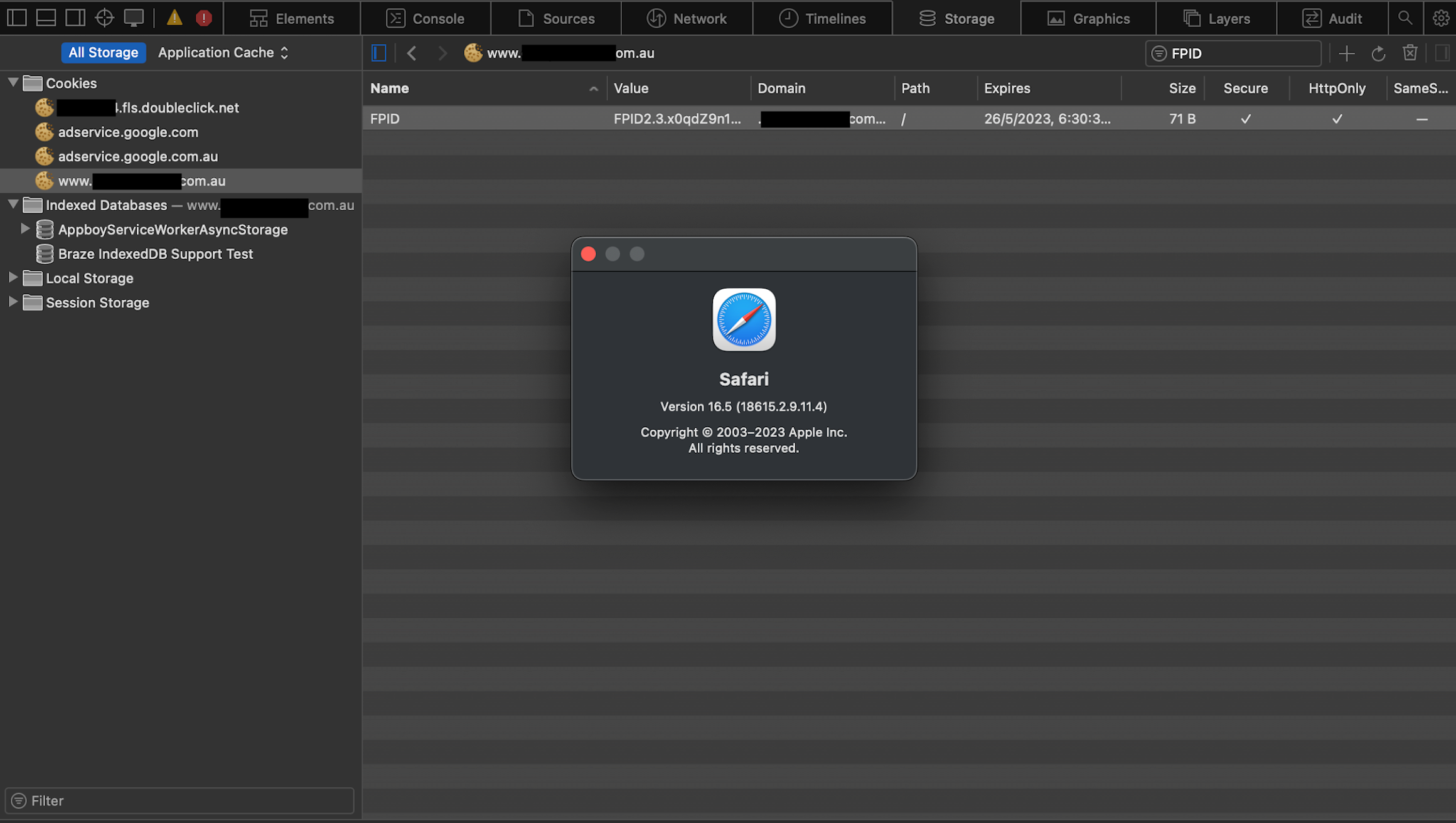Toggle the details sidebar on far right

tap(1442, 53)
